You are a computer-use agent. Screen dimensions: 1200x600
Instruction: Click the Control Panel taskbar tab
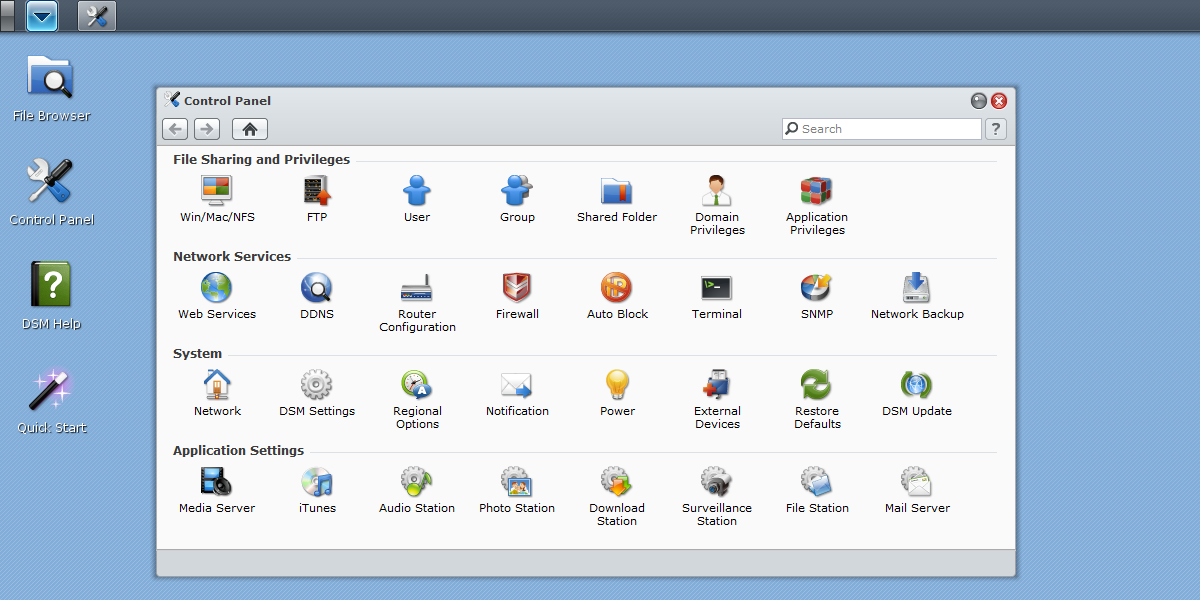(x=97, y=16)
